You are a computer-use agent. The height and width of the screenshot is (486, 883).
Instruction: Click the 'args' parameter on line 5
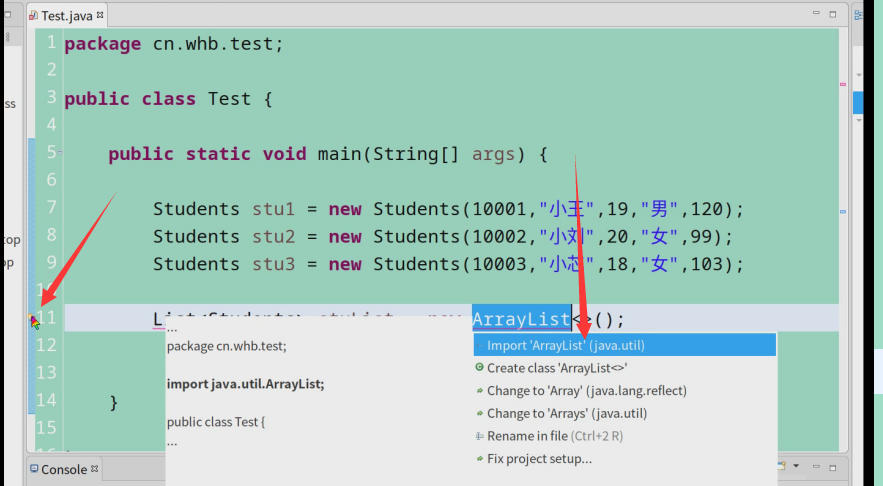pyautogui.click(x=493, y=154)
